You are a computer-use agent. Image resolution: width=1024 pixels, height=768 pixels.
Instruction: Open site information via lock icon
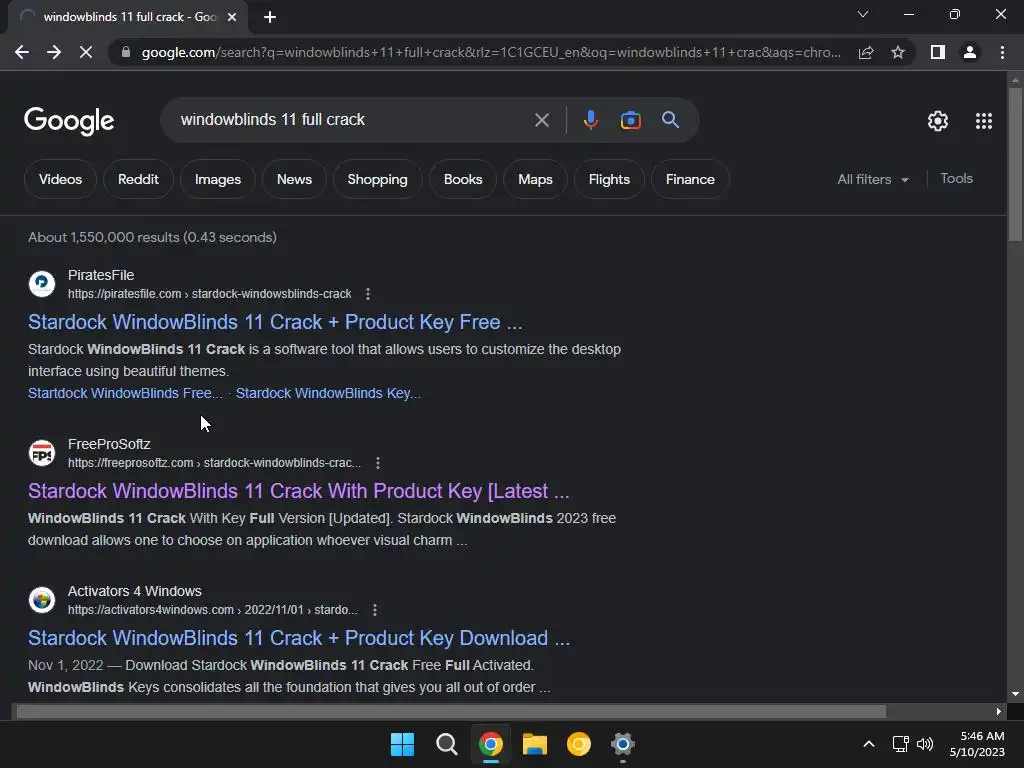click(126, 52)
